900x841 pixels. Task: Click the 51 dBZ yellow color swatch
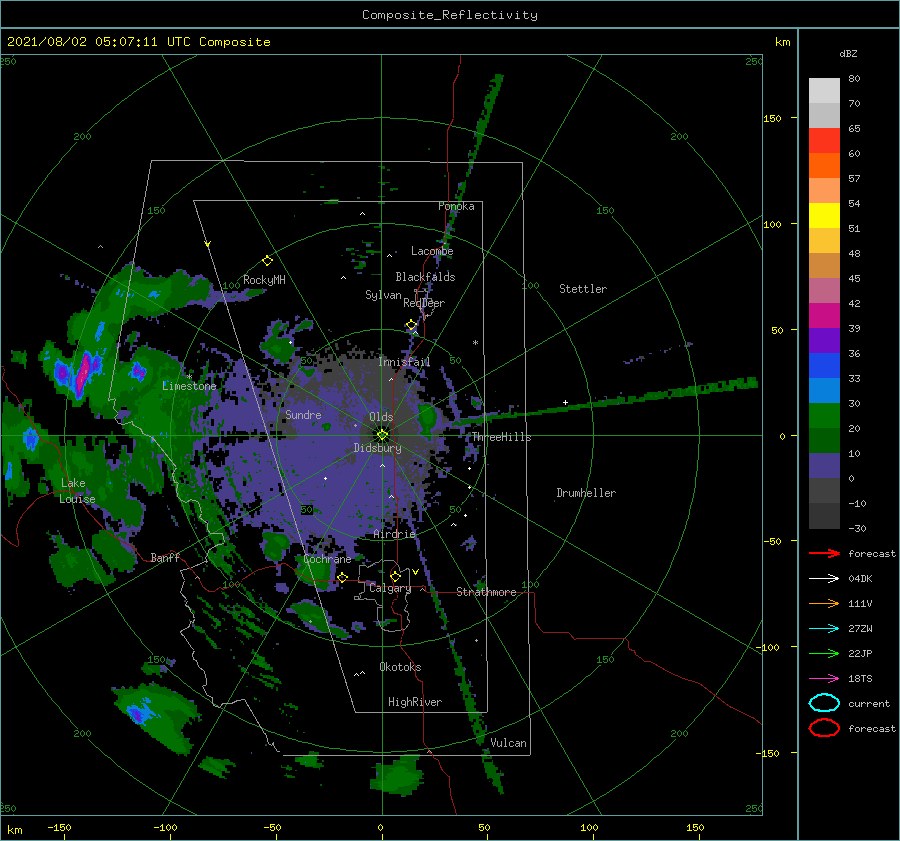(x=824, y=215)
